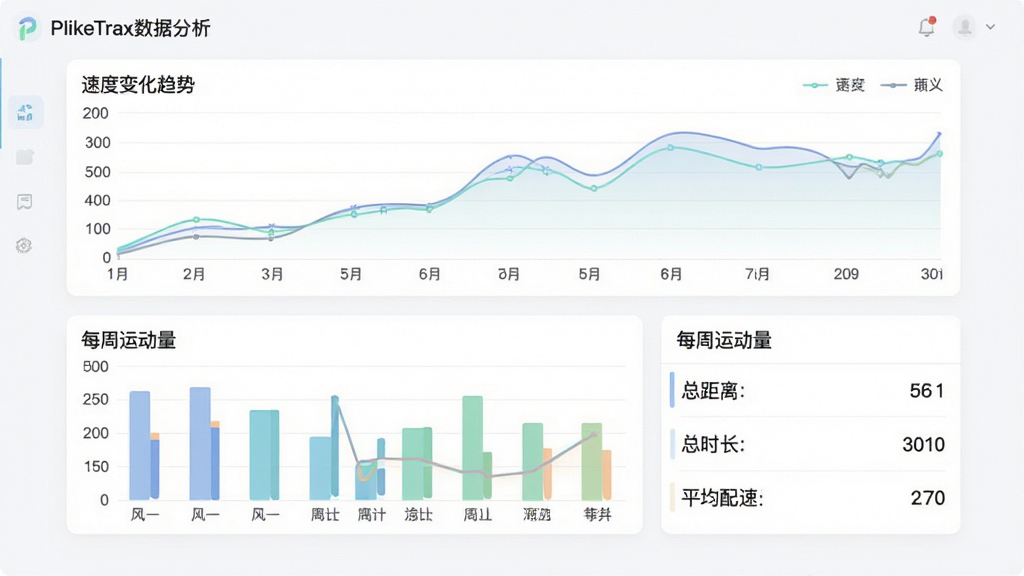Open the folder sidebar icon
Image resolution: width=1024 pixels, height=576 pixels.
(x=25, y=157)
